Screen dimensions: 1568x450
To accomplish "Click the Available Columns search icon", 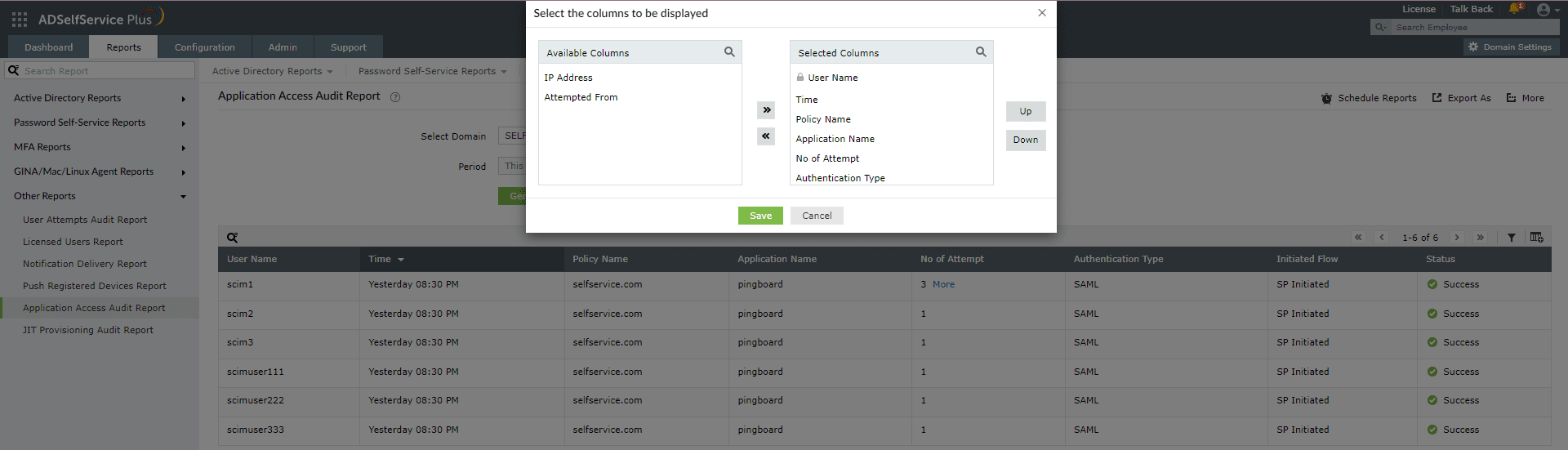I will (x=729, y=52).
